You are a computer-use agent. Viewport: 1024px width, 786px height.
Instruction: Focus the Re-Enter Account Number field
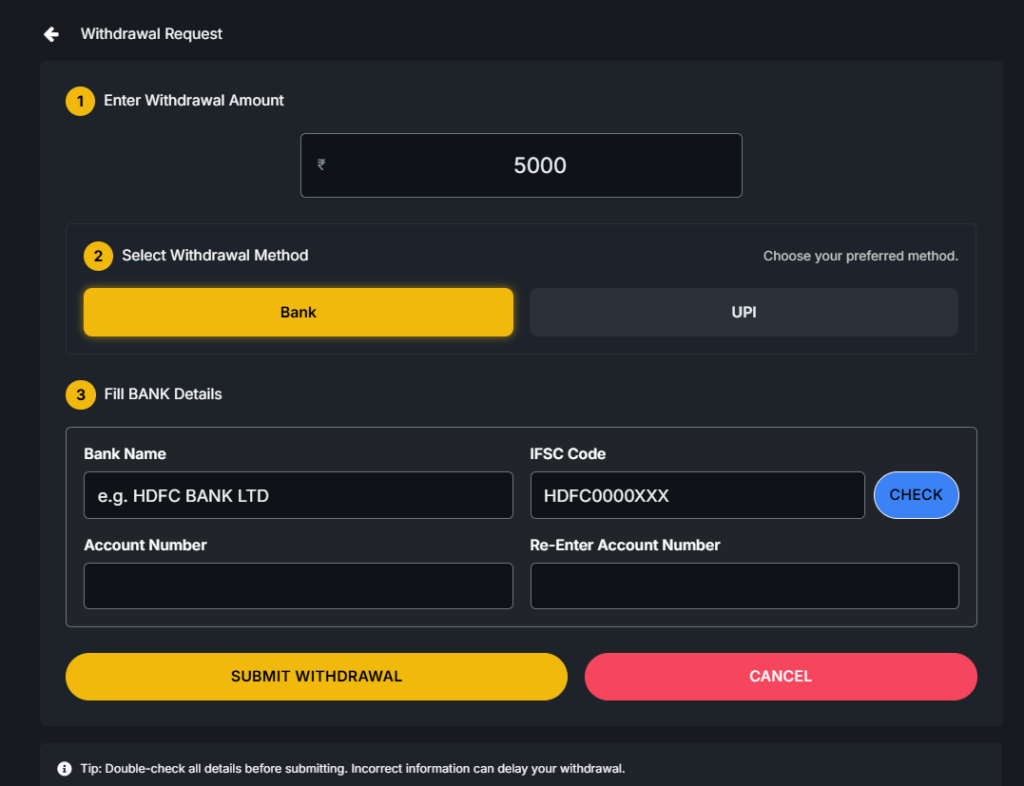coord(744,586)
